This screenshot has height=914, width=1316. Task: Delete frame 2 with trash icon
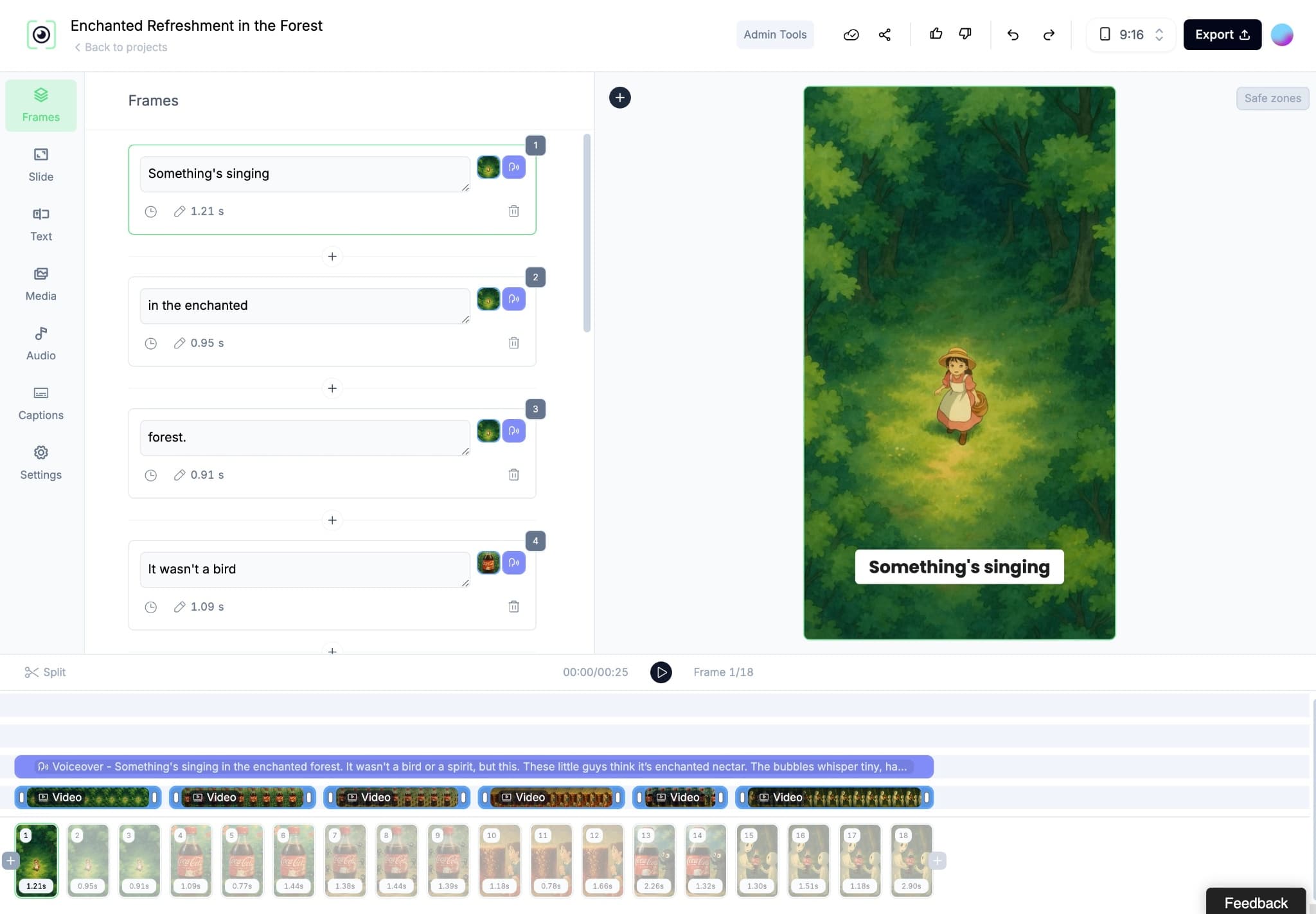point(513,343)
